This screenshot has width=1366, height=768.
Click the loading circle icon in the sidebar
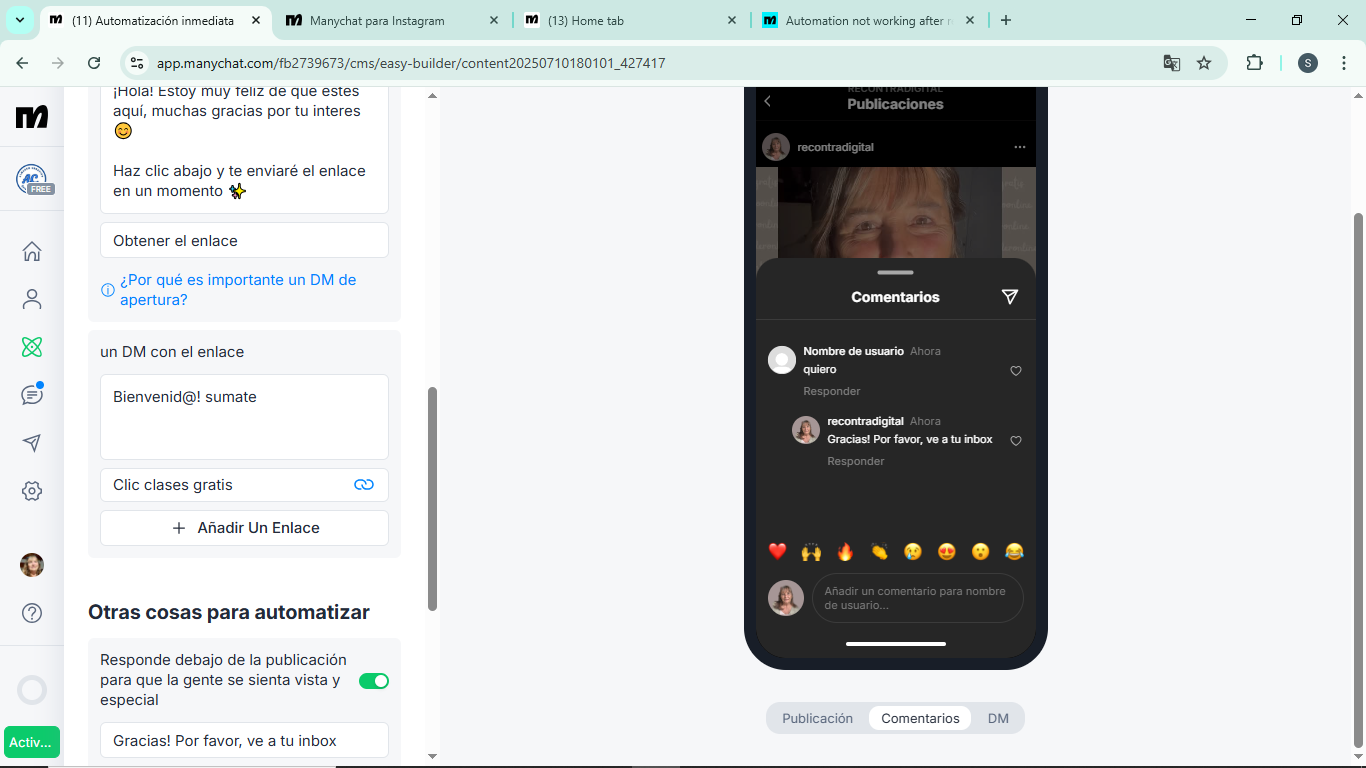32,690
